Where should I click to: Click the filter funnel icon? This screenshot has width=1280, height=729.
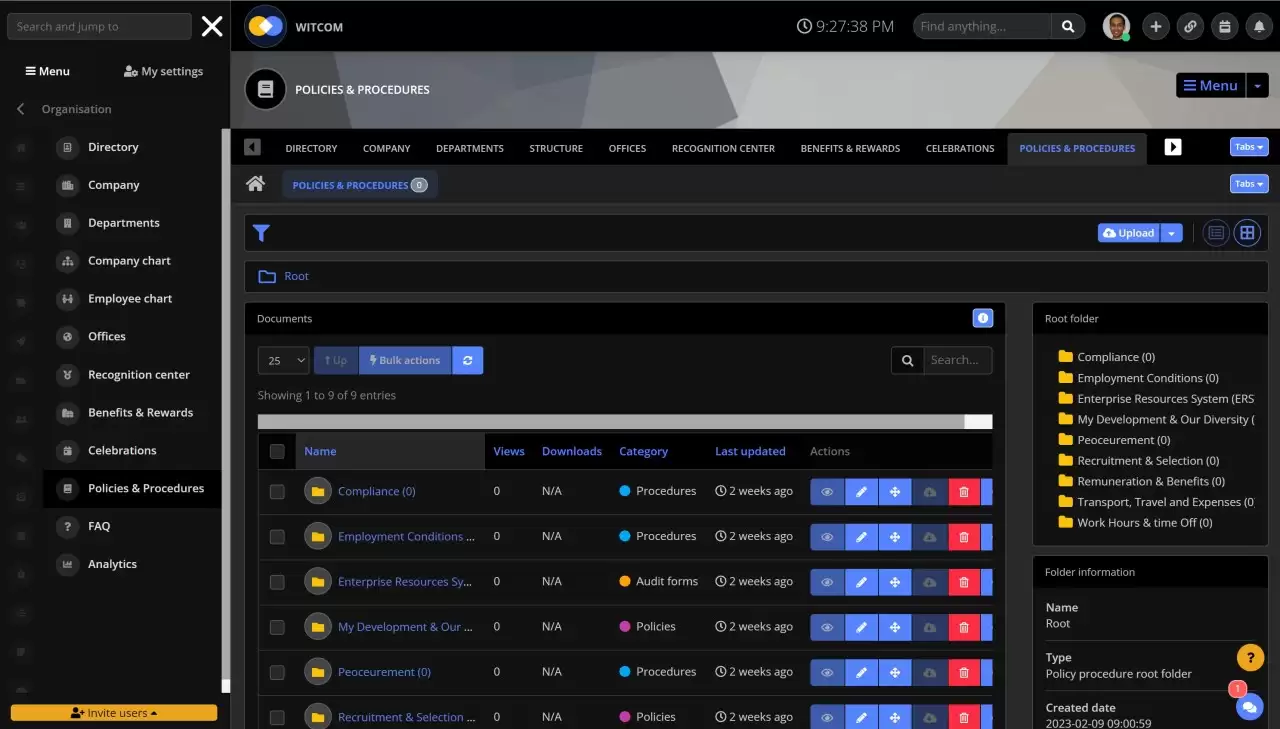click(261, 233)
